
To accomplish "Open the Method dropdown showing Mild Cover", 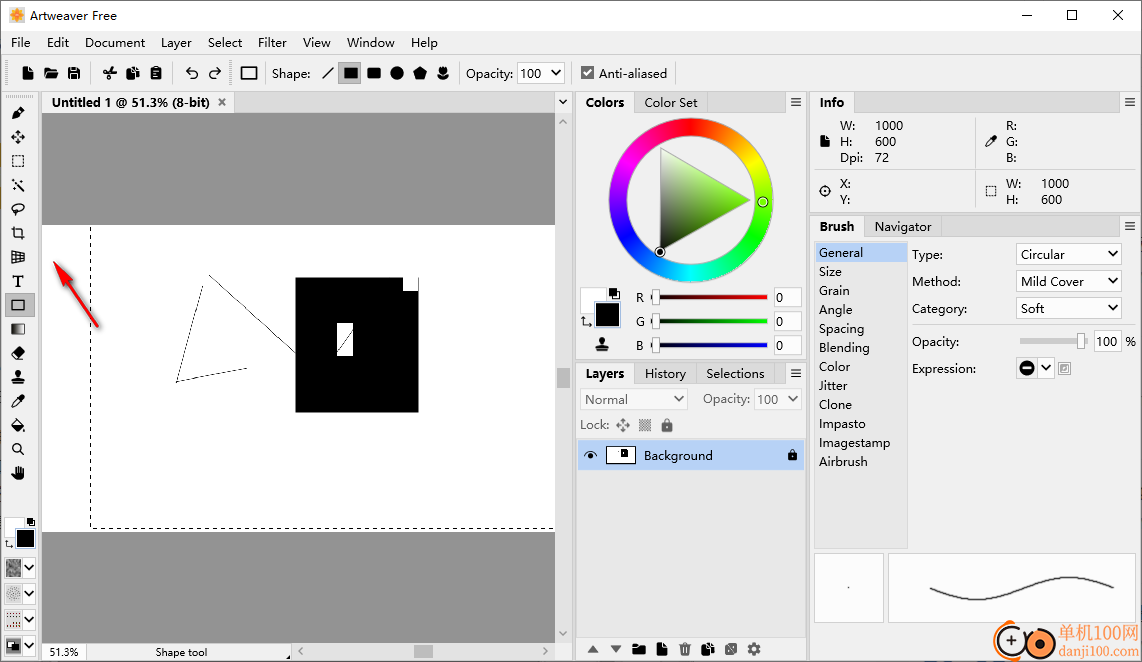I will pyautogui.click(x=1068, y=281).
